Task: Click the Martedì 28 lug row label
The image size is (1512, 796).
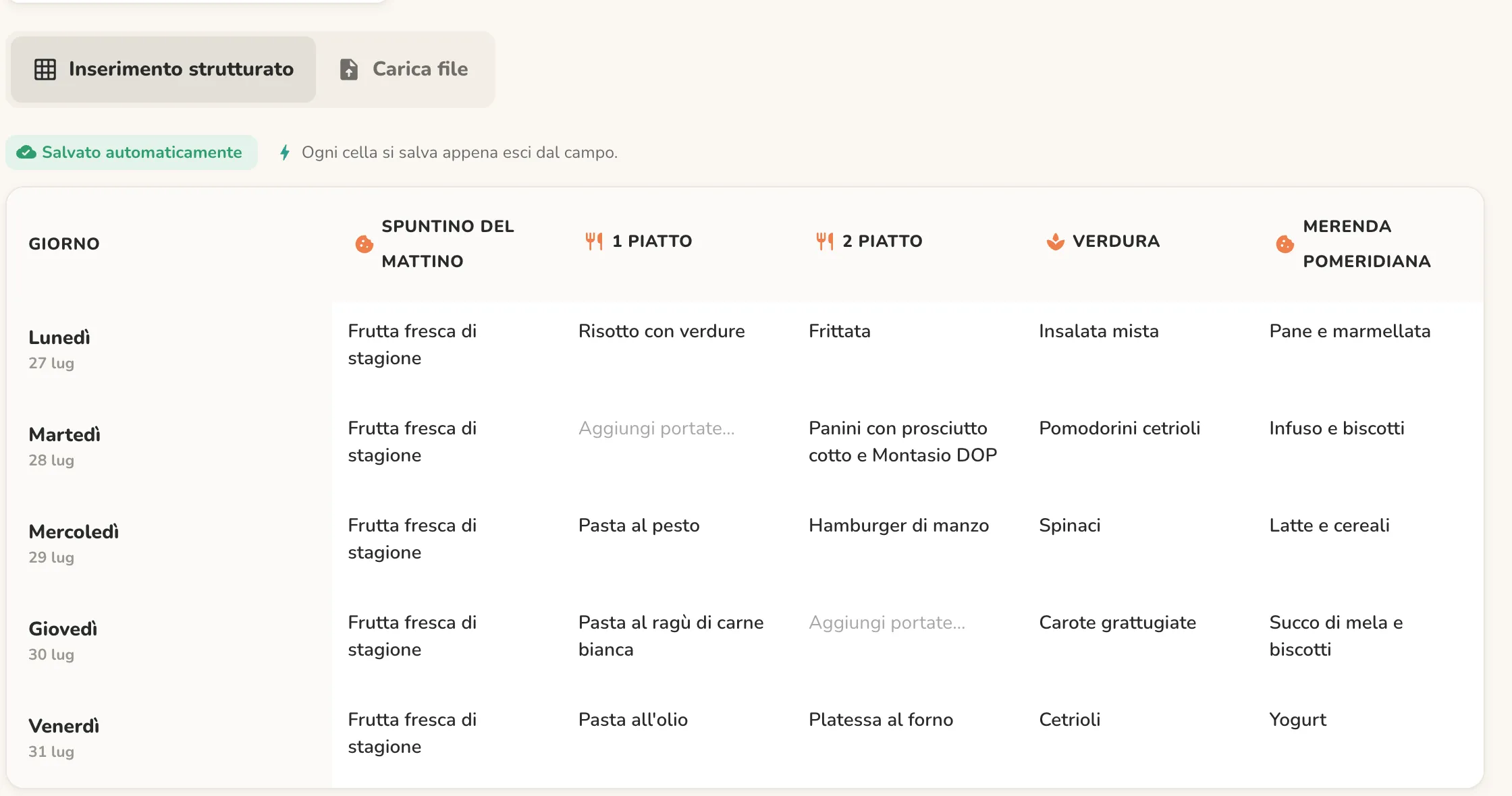Action: point(64,446)
